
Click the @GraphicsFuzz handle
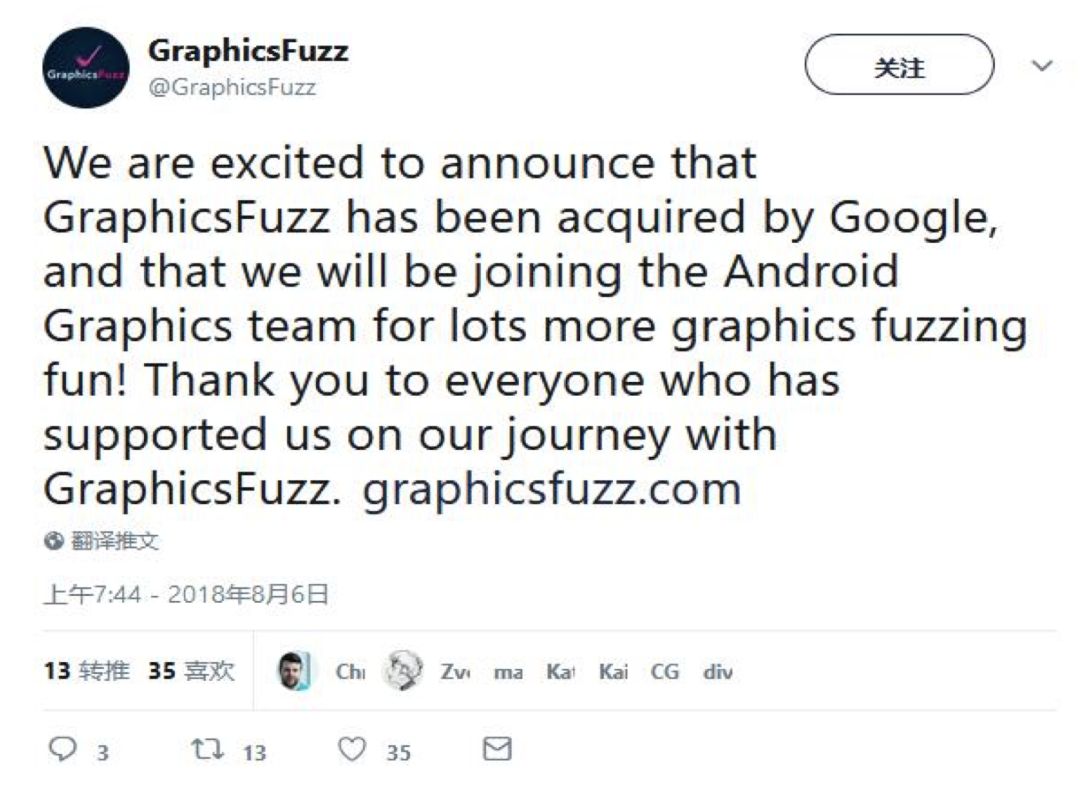pos(232,87)
